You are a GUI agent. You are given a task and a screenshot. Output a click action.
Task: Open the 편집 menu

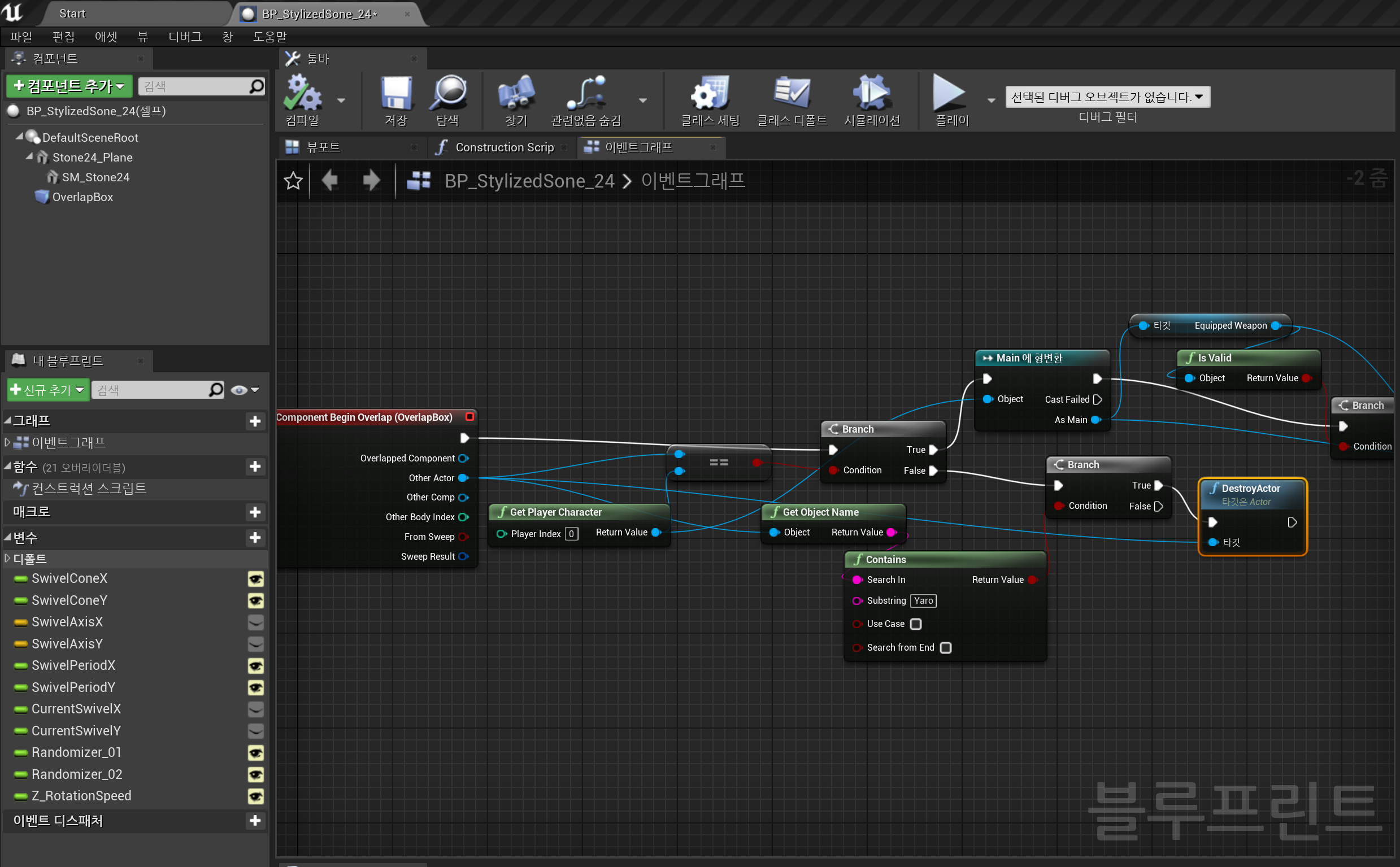coord(63,37)
